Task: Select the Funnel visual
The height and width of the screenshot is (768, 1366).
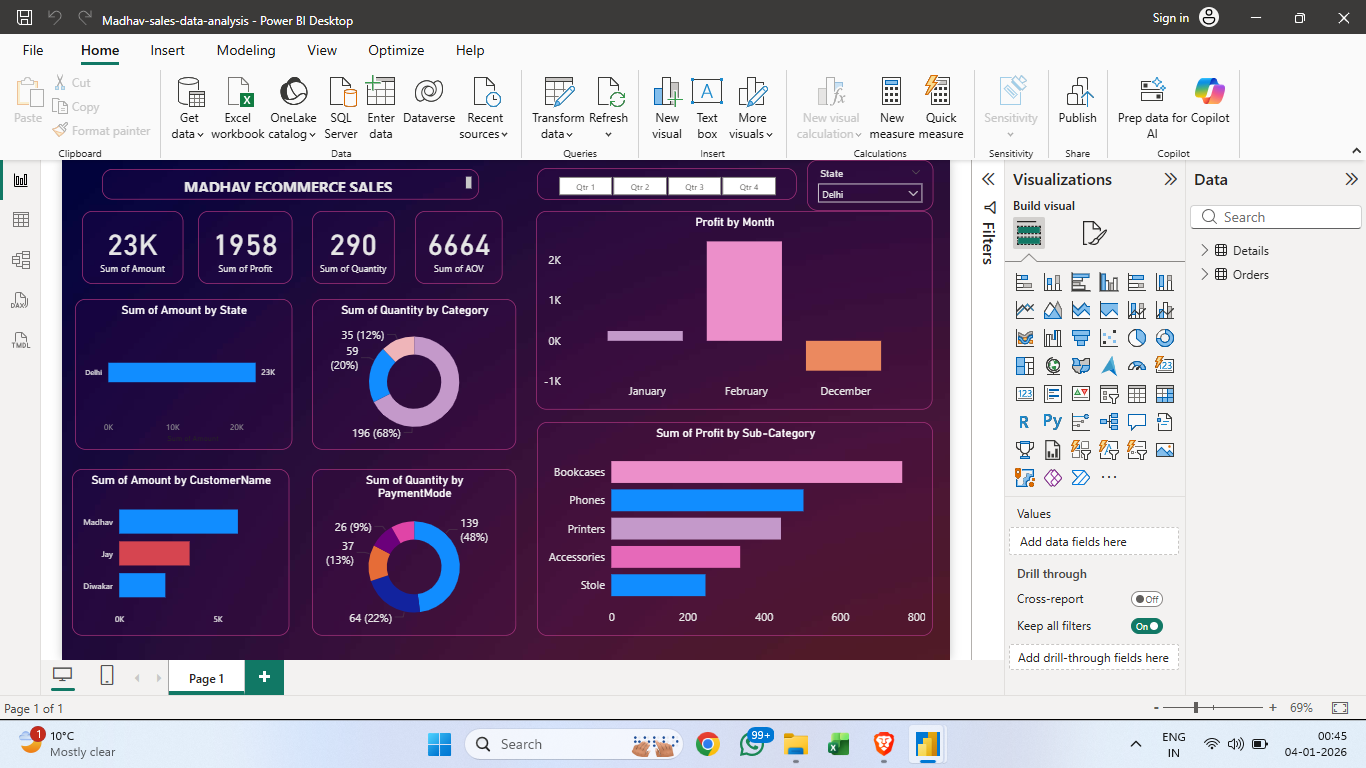Action: pyautogui.click(x=1080, y=338)
